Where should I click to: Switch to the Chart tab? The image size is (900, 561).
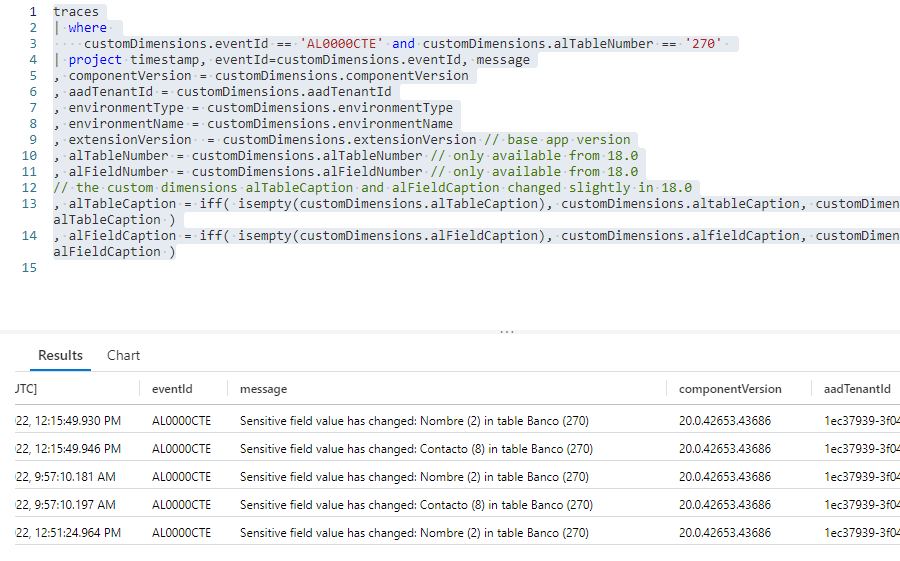[123, 355]
